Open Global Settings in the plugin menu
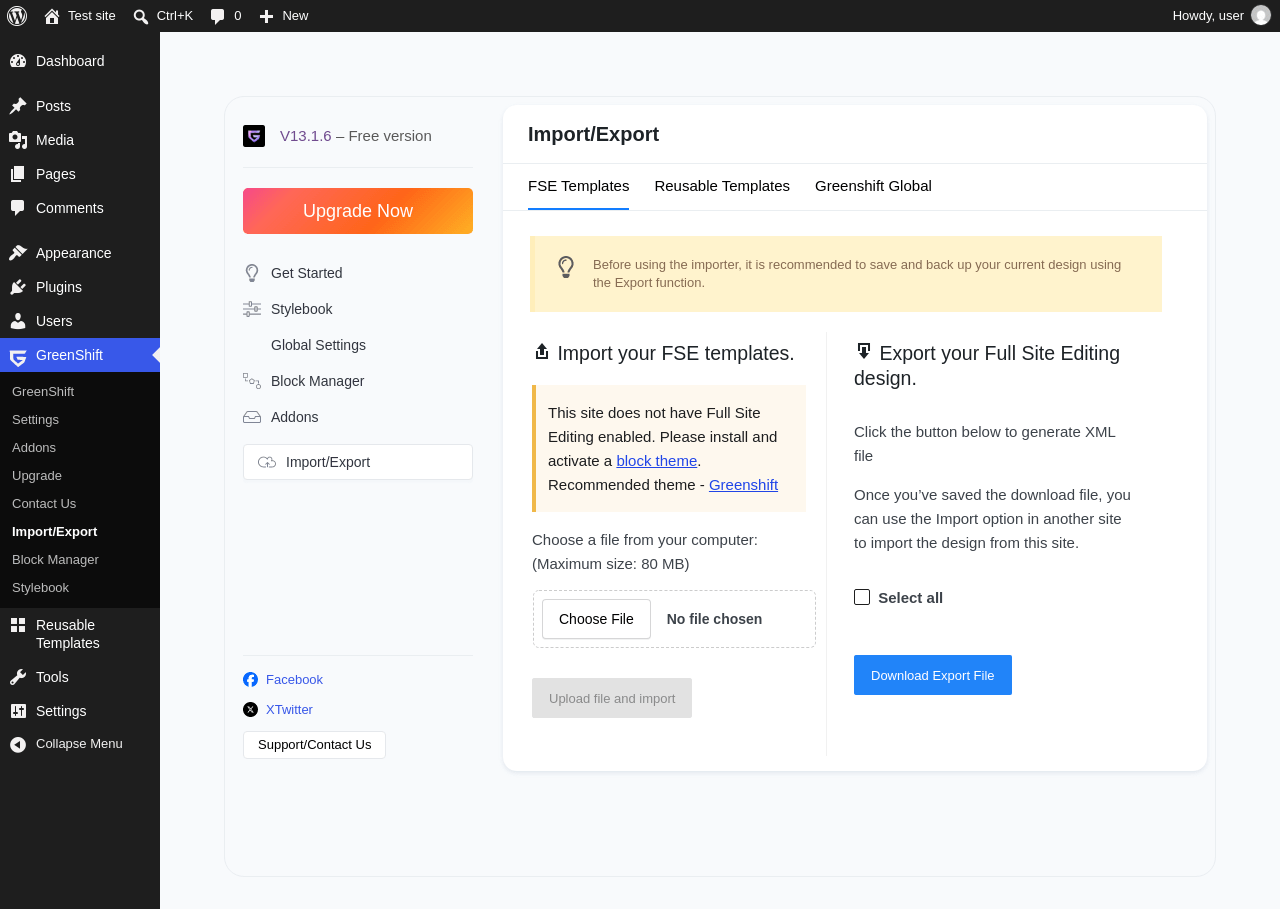The width and height of the screenshot is (1280, 909). pyautogui.click(x=318, y=345)
